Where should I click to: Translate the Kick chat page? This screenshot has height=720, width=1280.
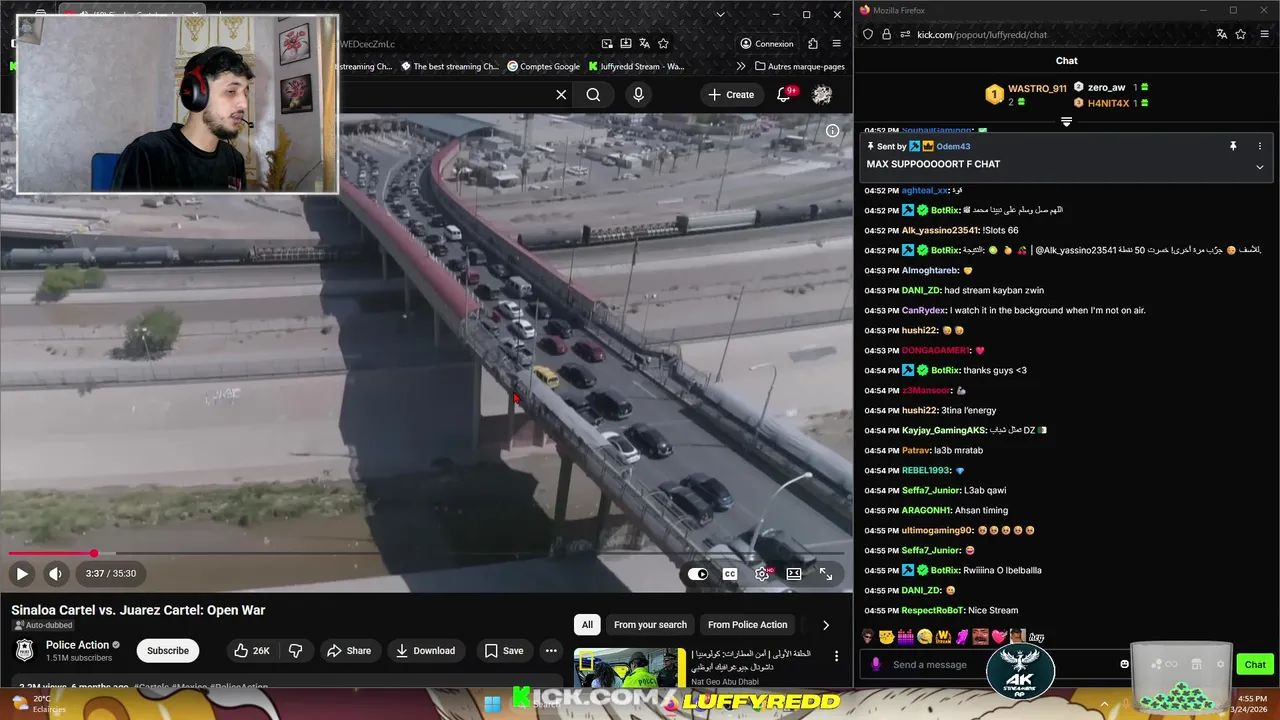[1221, 34]
